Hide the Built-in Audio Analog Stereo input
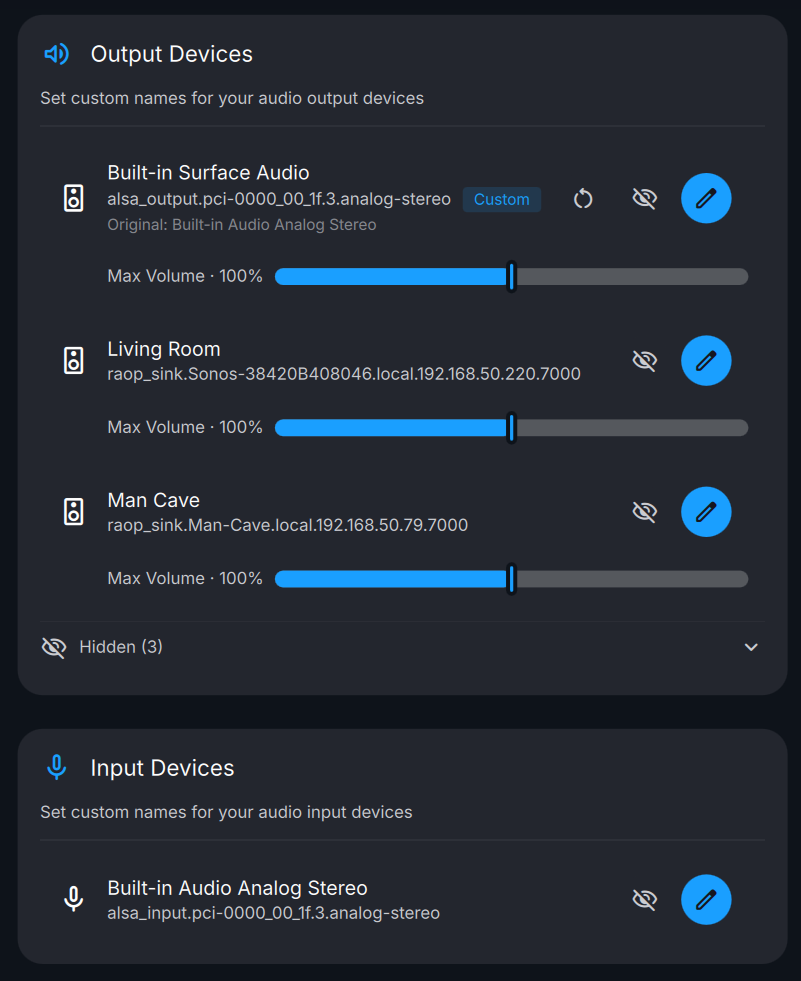This screenshot has height=981, width=801. tap(644, 899)
